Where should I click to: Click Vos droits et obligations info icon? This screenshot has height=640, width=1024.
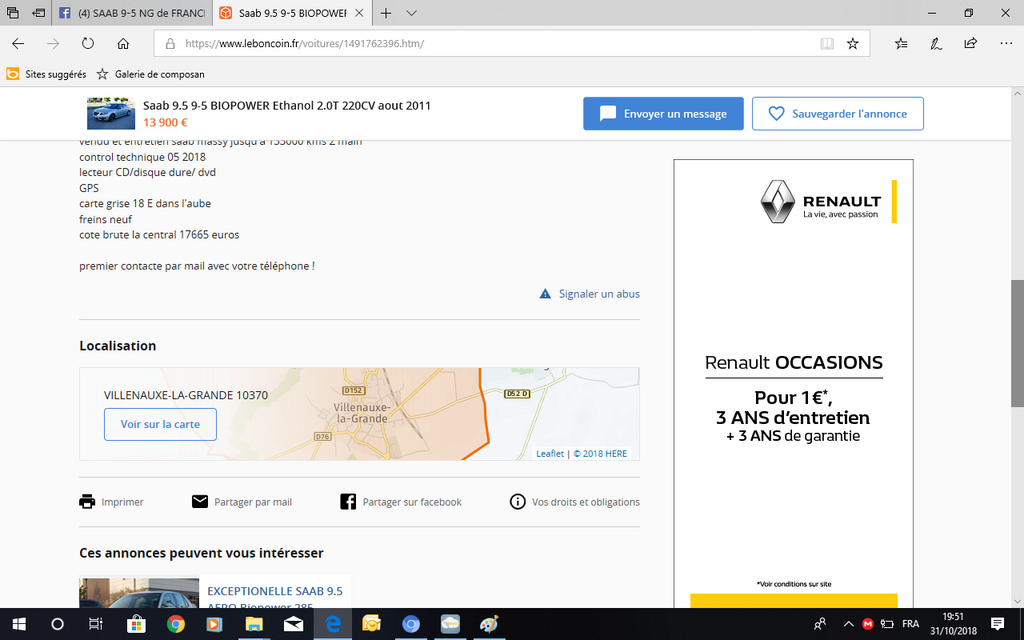(517, 502)
